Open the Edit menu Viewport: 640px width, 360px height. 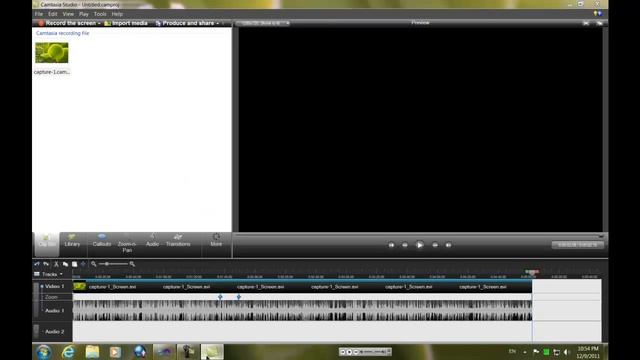(53, 14)
